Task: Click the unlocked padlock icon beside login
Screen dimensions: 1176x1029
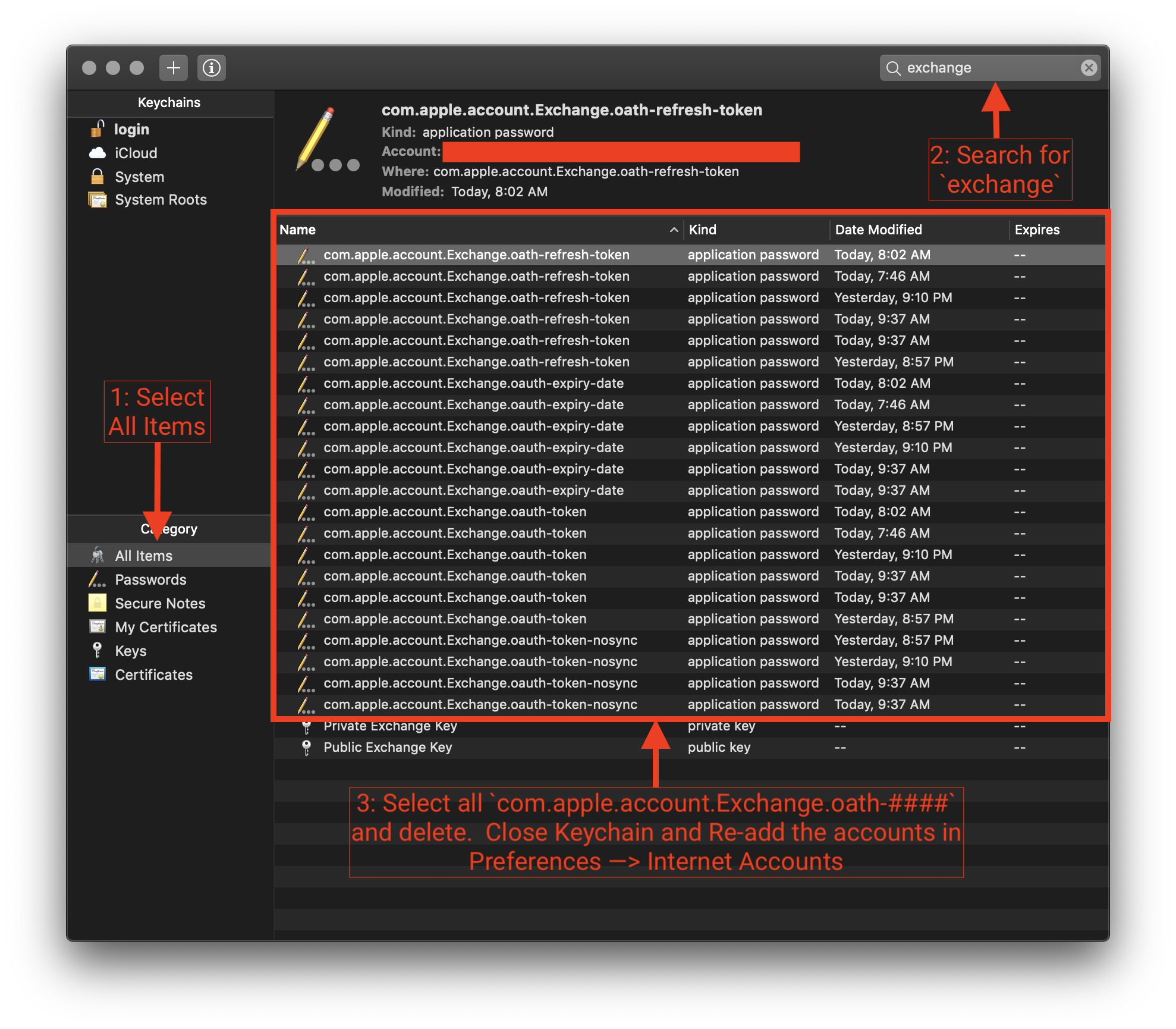Action: pos(98,128)
